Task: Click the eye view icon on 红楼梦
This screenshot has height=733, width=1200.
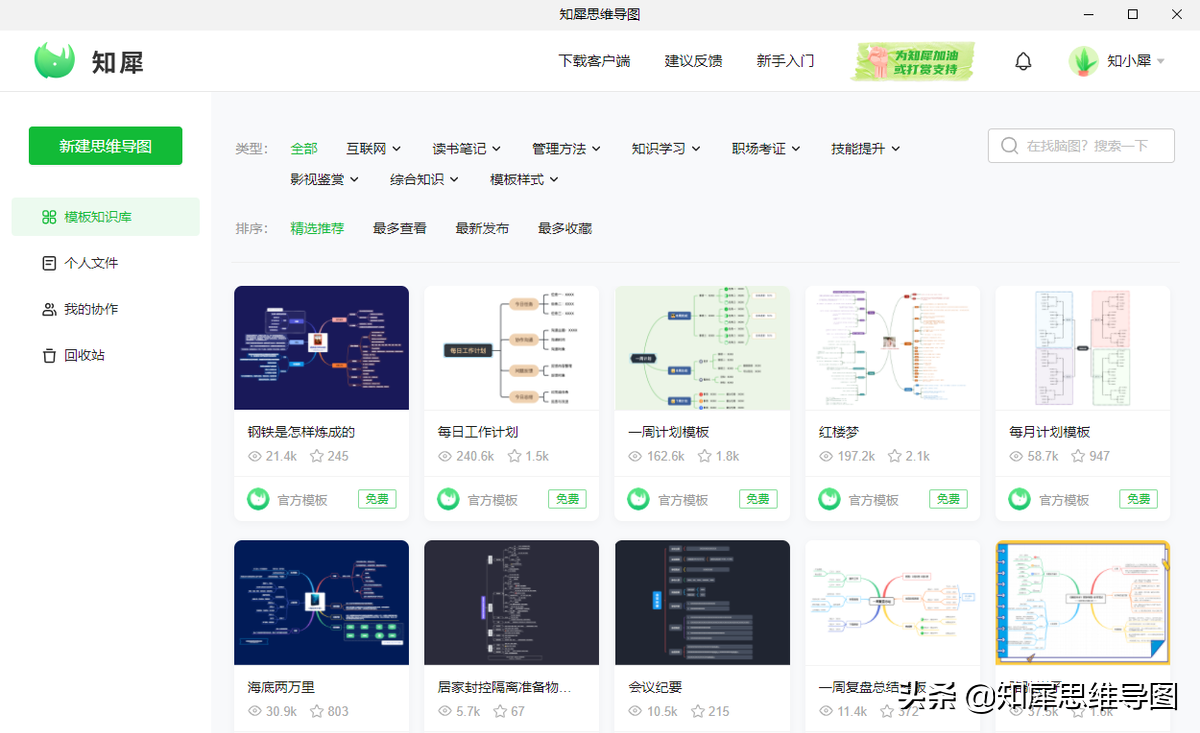Action: click(x=826, y=456)
